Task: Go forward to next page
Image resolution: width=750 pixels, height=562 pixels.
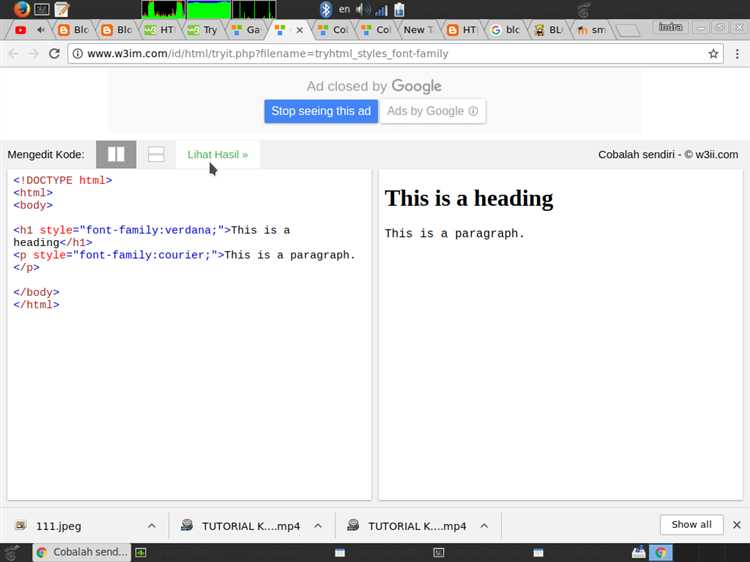Action: coord(33,54)
